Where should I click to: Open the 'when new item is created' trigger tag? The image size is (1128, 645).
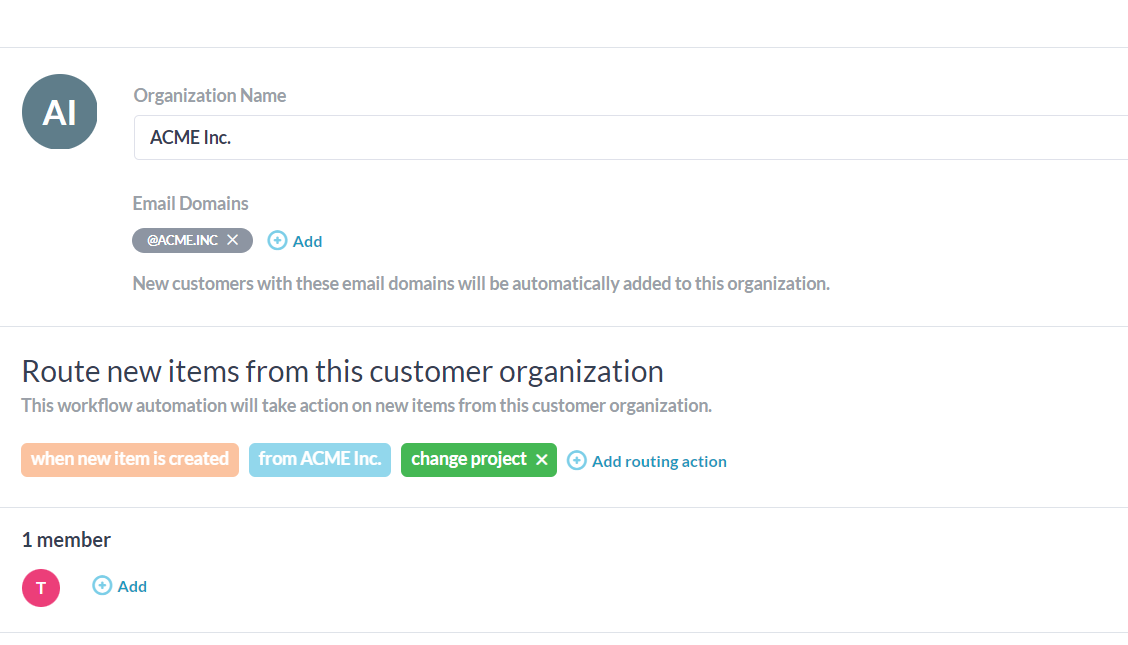click(130, 459)
